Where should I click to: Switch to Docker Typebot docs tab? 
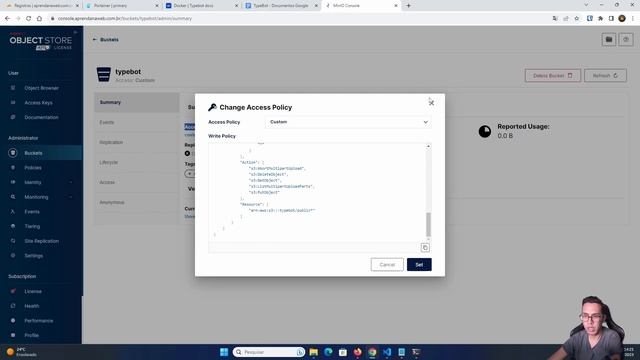(201, 6)
